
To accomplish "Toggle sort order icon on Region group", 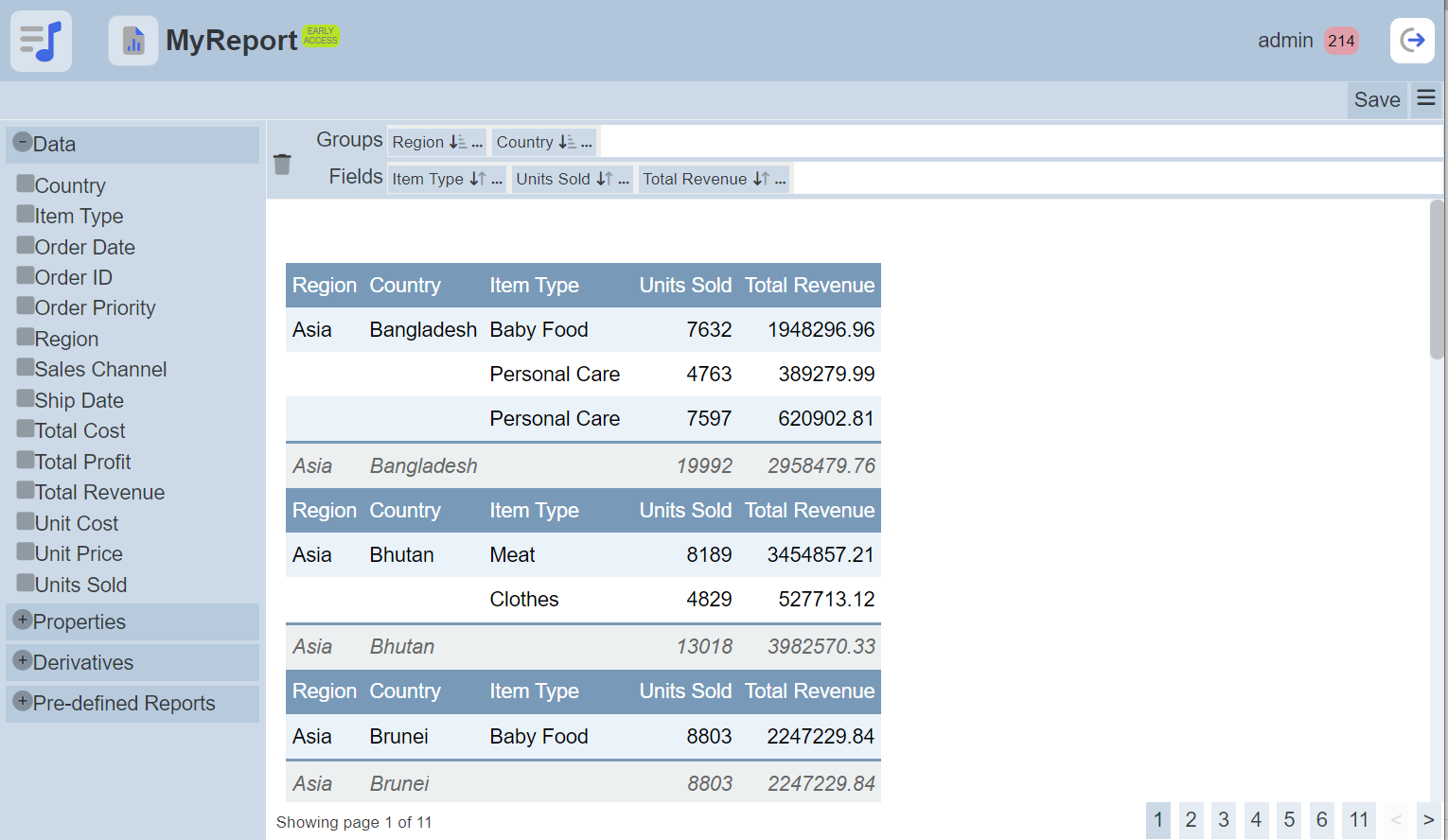I will coord(458,142).
